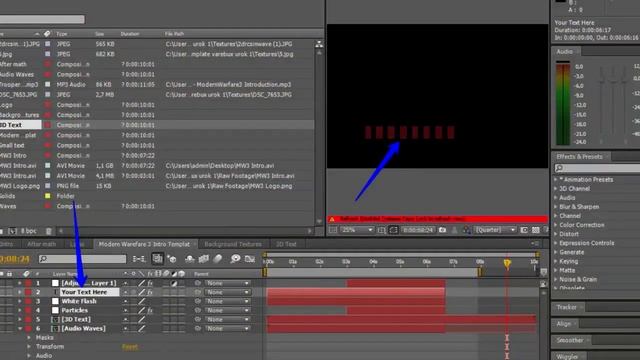The height and width of the screenshot is (360, 640).
Task: Toggle the transparency grid icon in the viewer
Action: (536, 230)
